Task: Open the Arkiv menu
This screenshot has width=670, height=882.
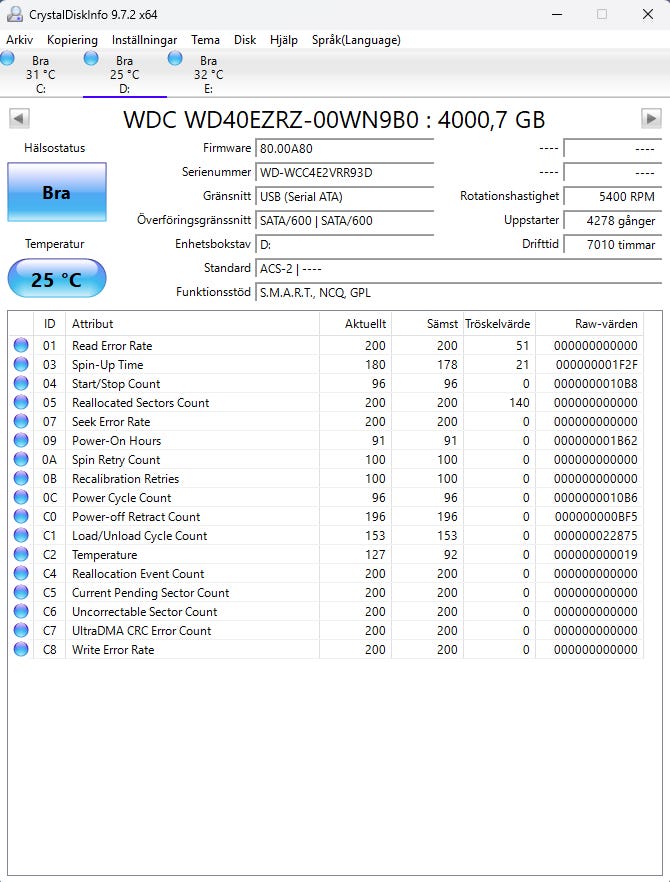Action: [20, 40]
